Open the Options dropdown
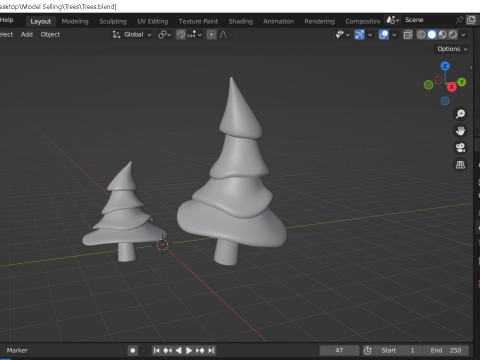Image resolution: width=480 pixels, height=360 pixels. [452, 49]
